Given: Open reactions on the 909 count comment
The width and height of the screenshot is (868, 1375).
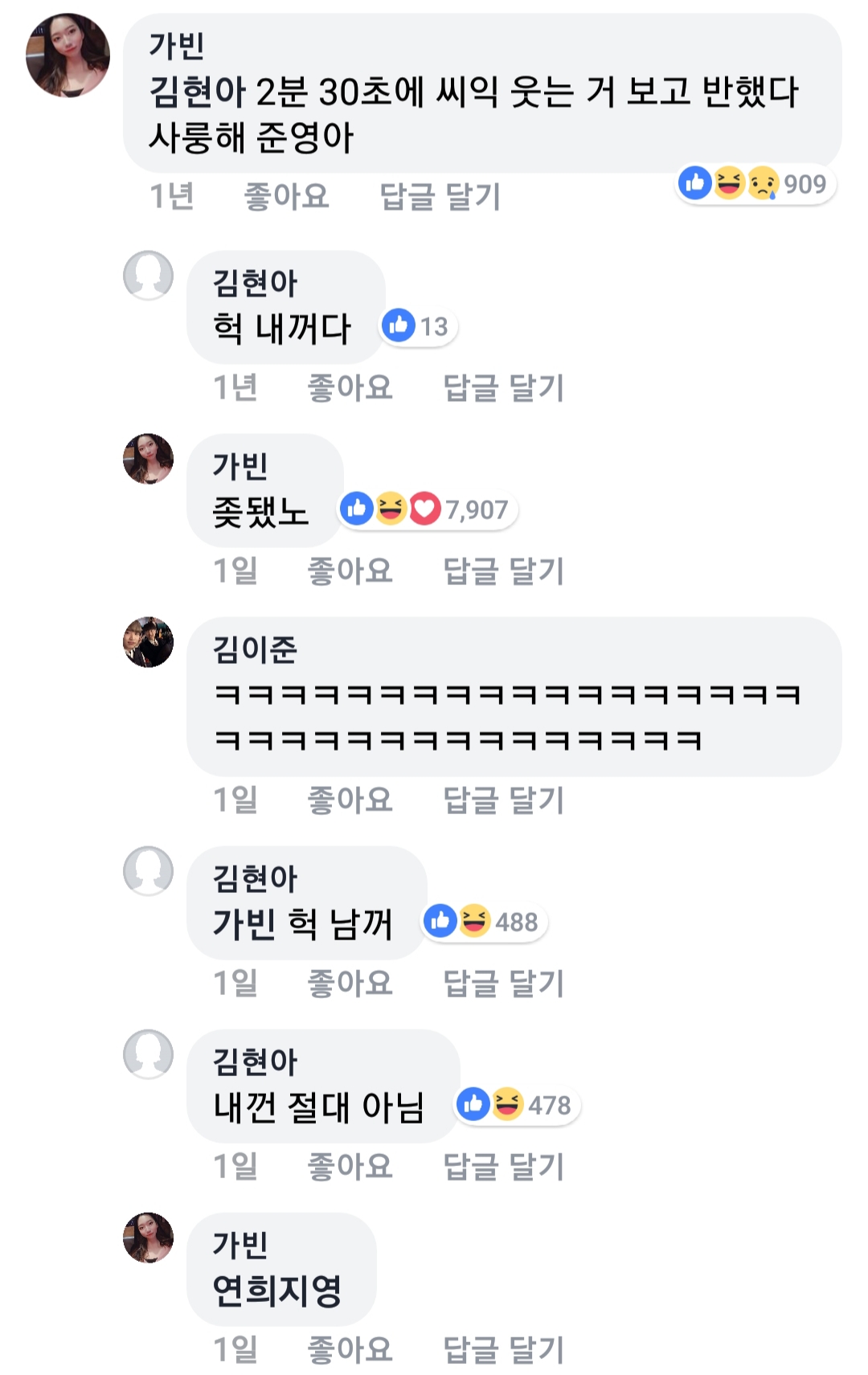Looking at the screenshot, I should pos(755,184).
